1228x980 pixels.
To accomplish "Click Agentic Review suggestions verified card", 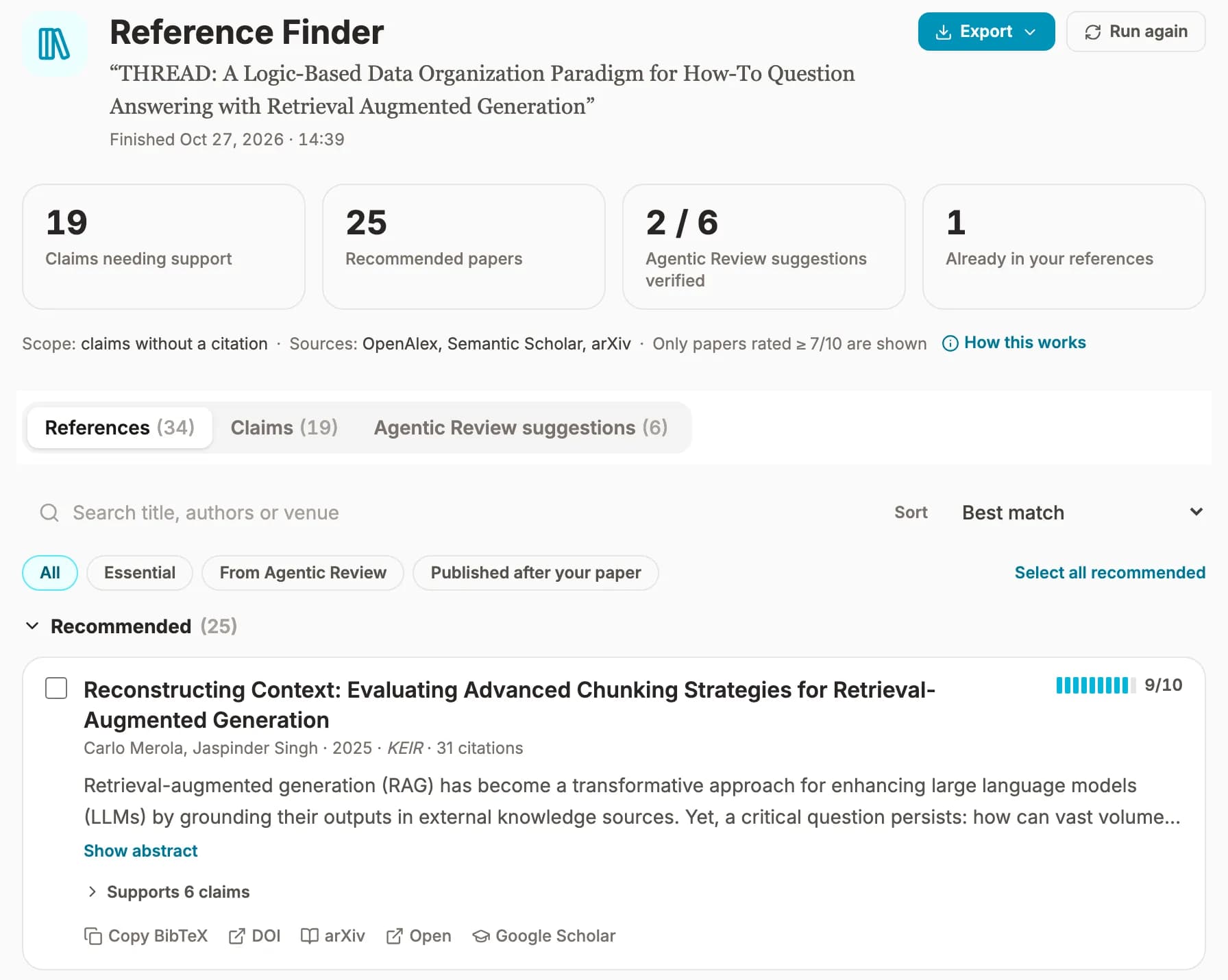I will coord(764,247).
